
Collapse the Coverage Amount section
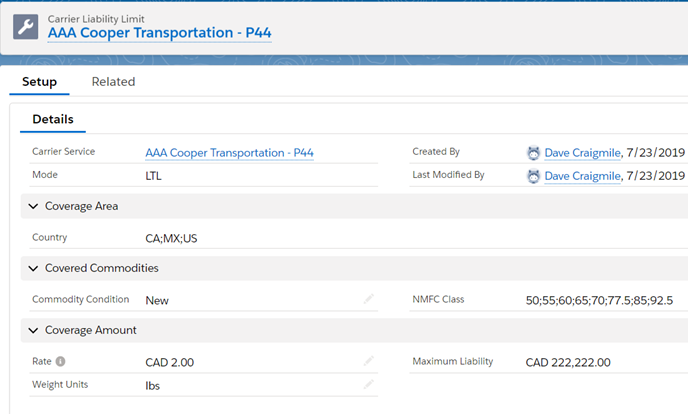[x=33, y=330]
